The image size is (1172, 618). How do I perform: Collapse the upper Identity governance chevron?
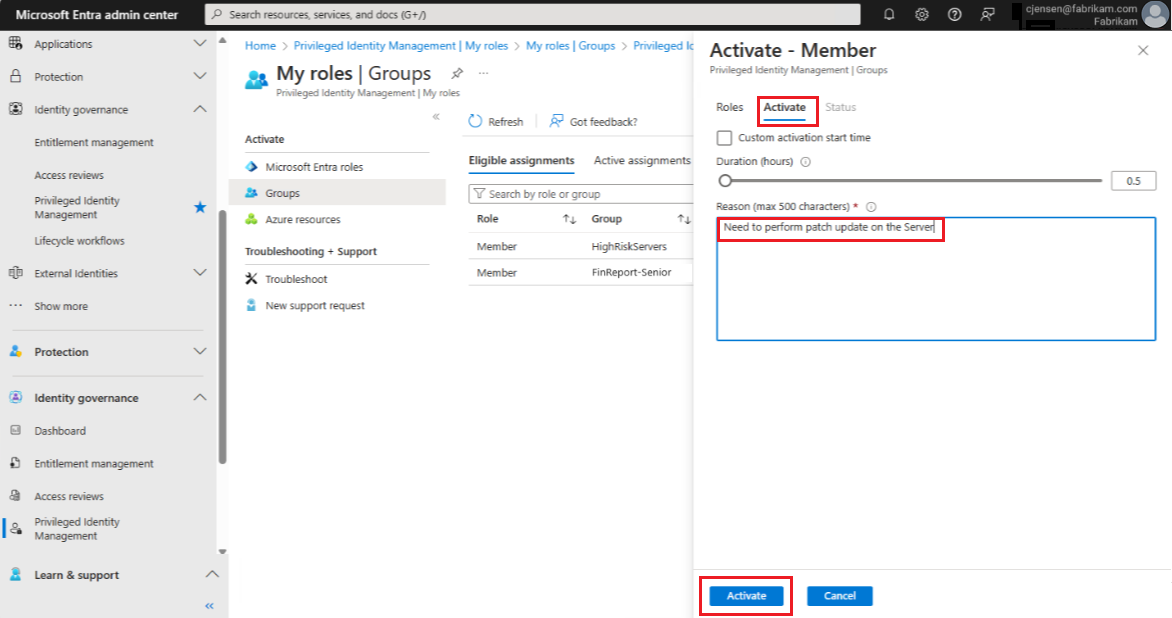click(200, 109)
